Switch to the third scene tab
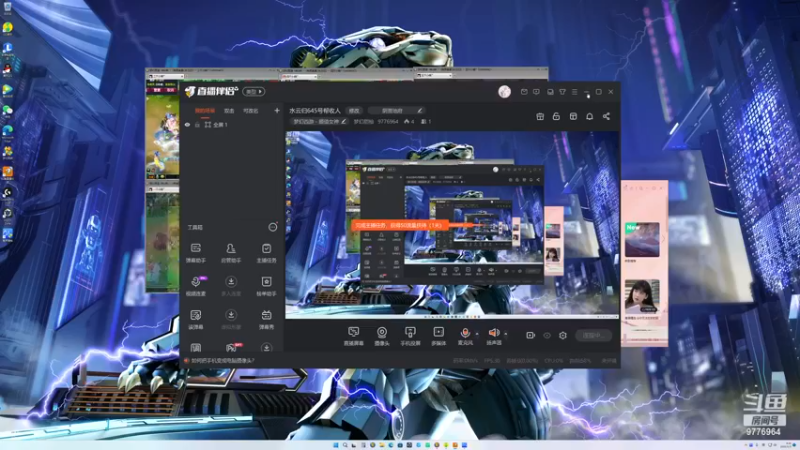Image resolution: width=800 pixels, height=450 pixels. [x=250, y=111]
